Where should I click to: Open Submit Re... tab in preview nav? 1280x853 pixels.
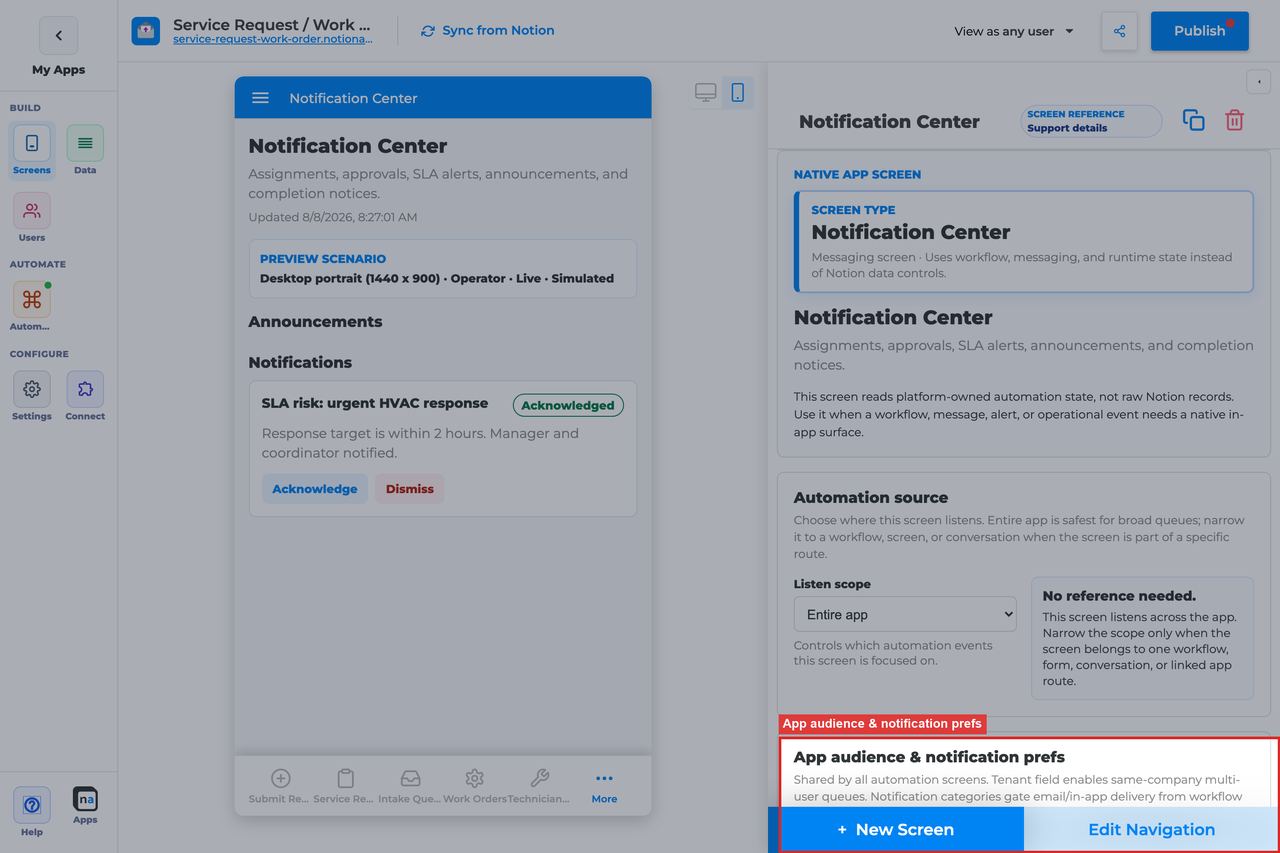coord(280,786)
